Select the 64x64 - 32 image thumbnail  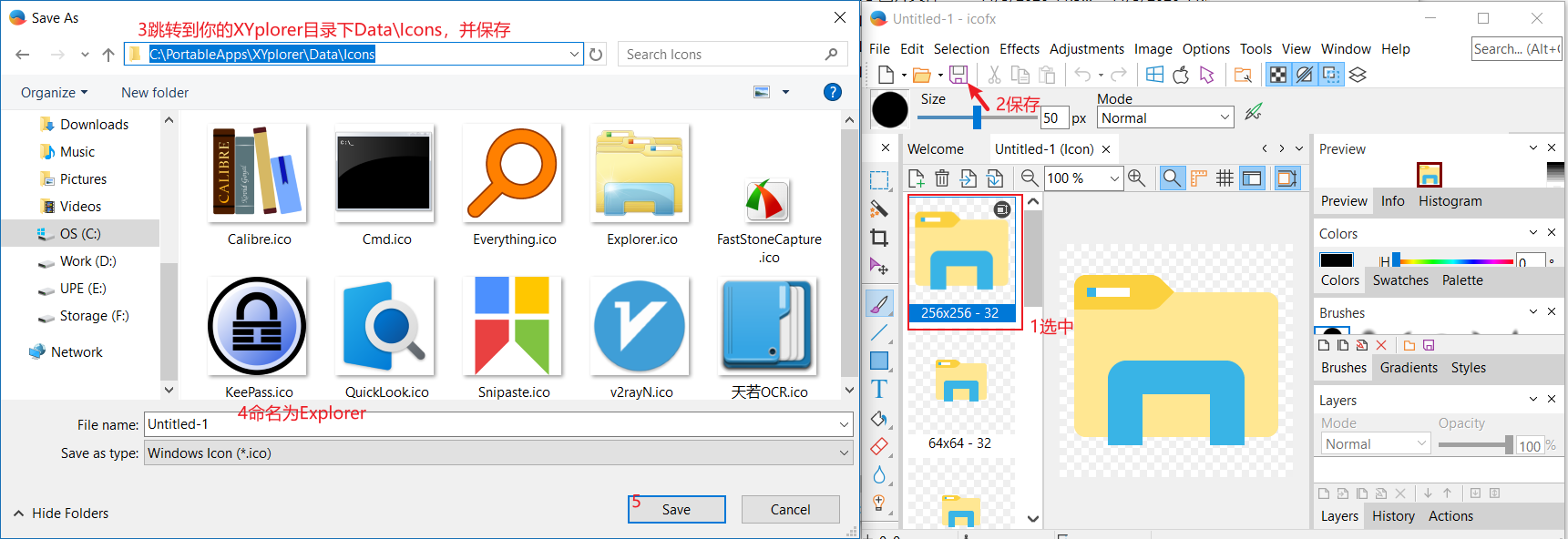(960, 393)
